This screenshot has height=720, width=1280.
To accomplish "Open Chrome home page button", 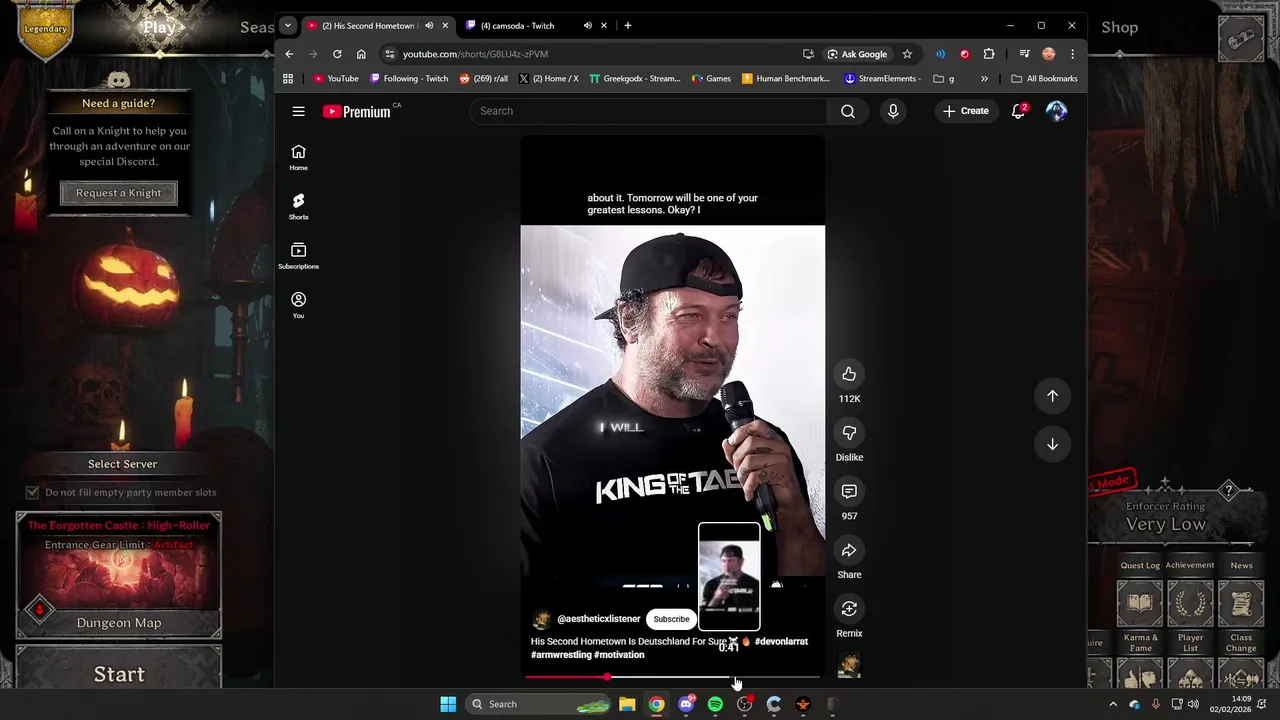I will [361, 54].
